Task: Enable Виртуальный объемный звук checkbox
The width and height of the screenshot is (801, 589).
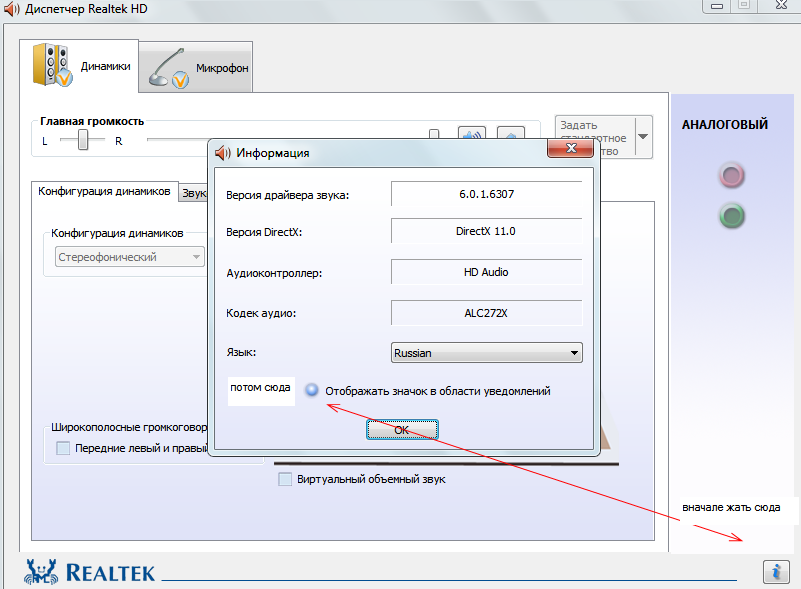Action: coord(285,479)
